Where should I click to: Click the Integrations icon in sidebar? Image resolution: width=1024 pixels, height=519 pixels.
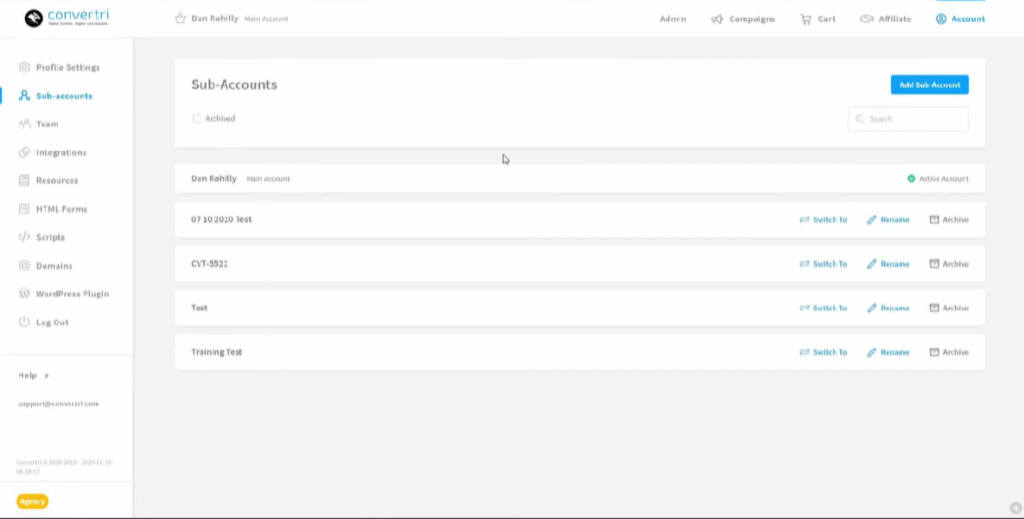pos(25,153)
